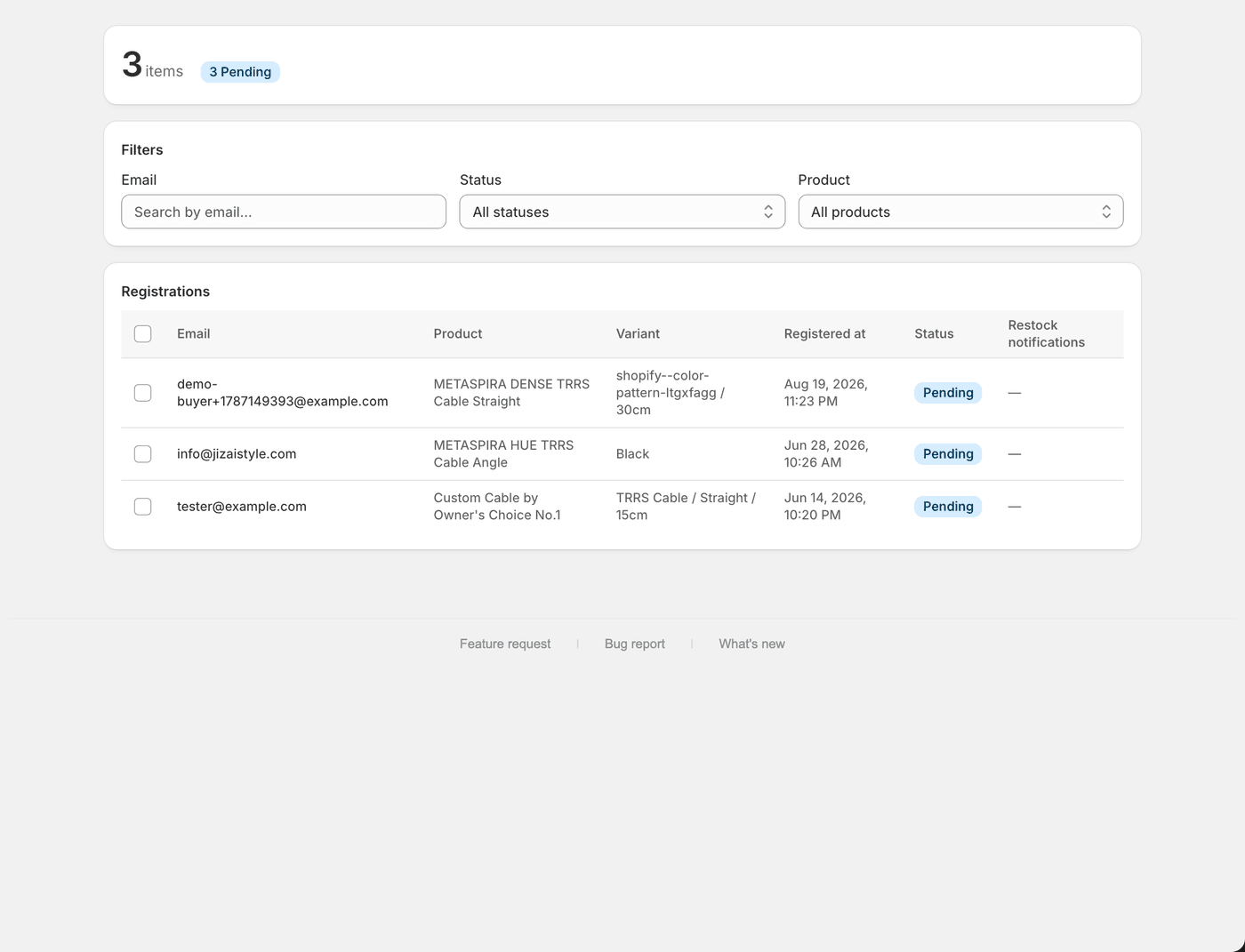
Task: Click the Restock notifications column header
Action: pos(1047,334)
